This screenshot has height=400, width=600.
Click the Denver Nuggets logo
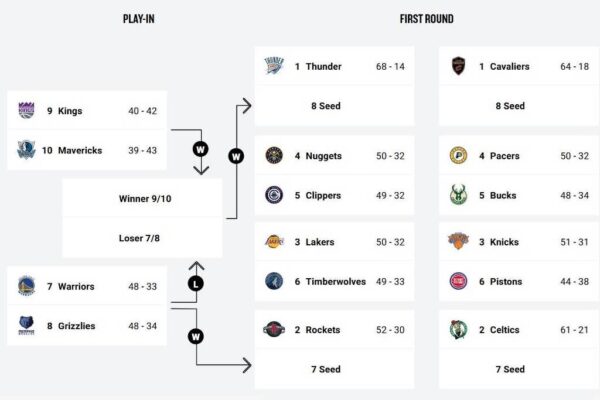274,156
